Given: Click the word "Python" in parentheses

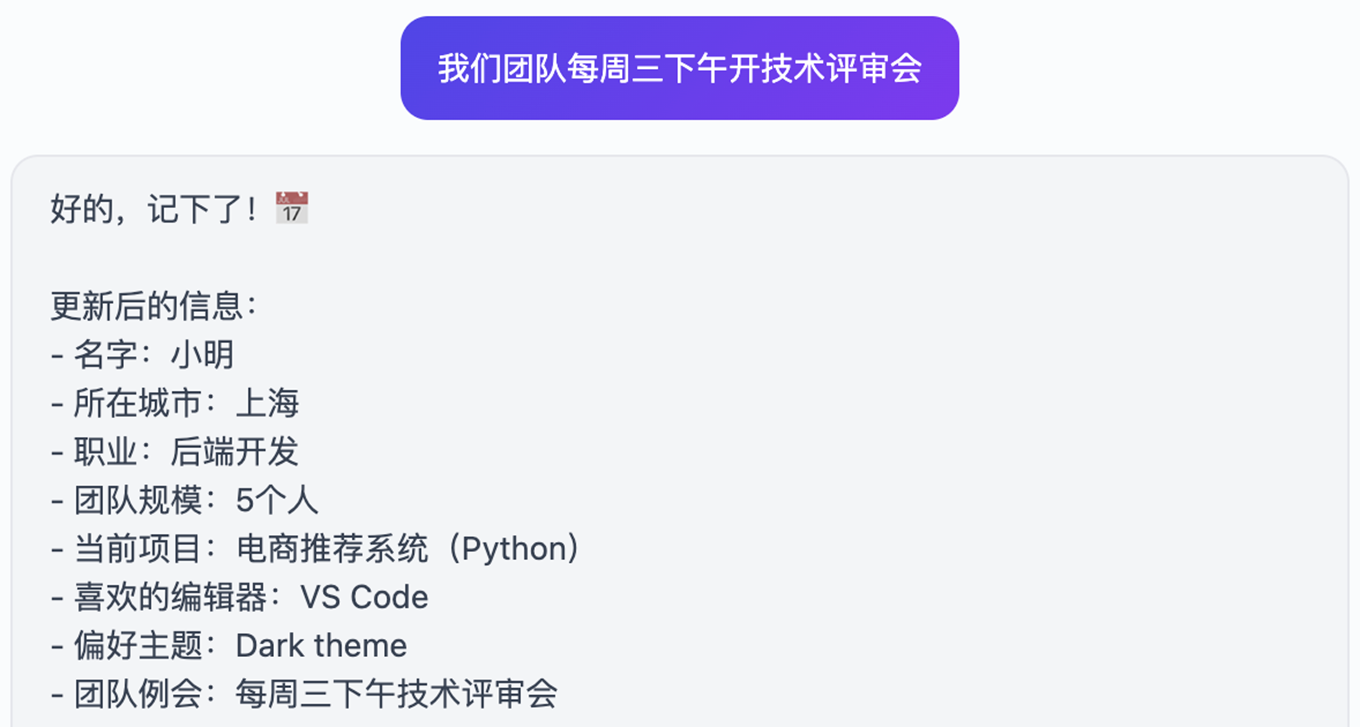Looking at the screenshot, I should click(x=513, y=548).
